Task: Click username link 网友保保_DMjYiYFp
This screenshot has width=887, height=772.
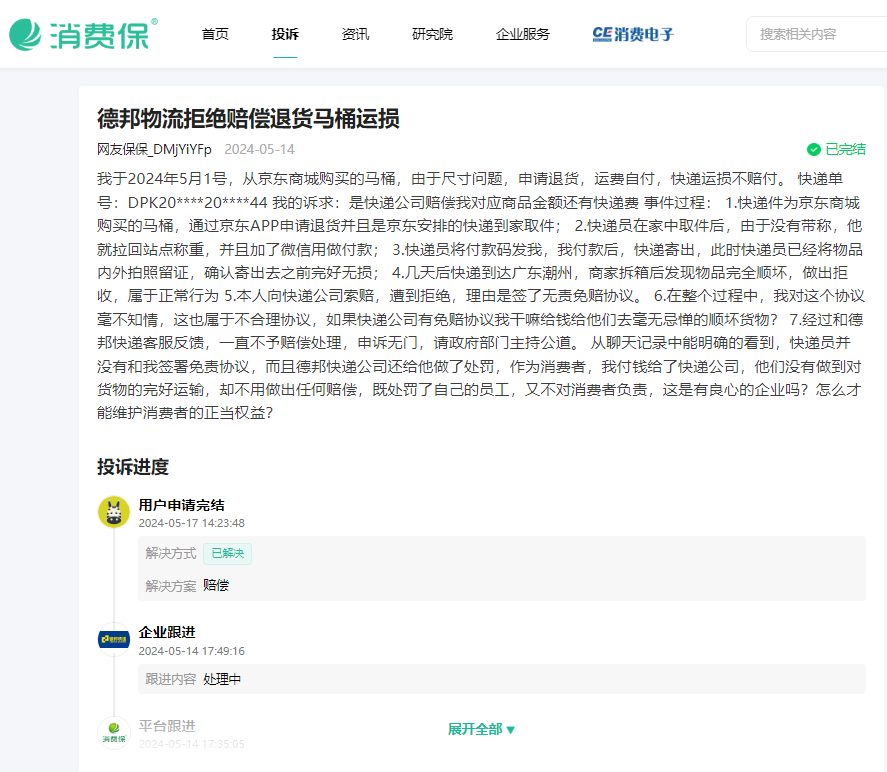Action: (x=154, y=148)
